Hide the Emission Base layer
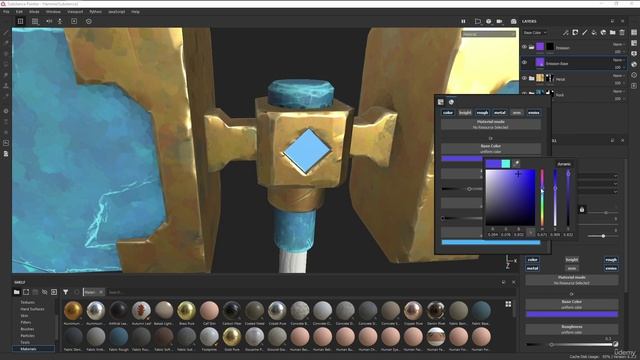The image size is (640, 360). 524,63
